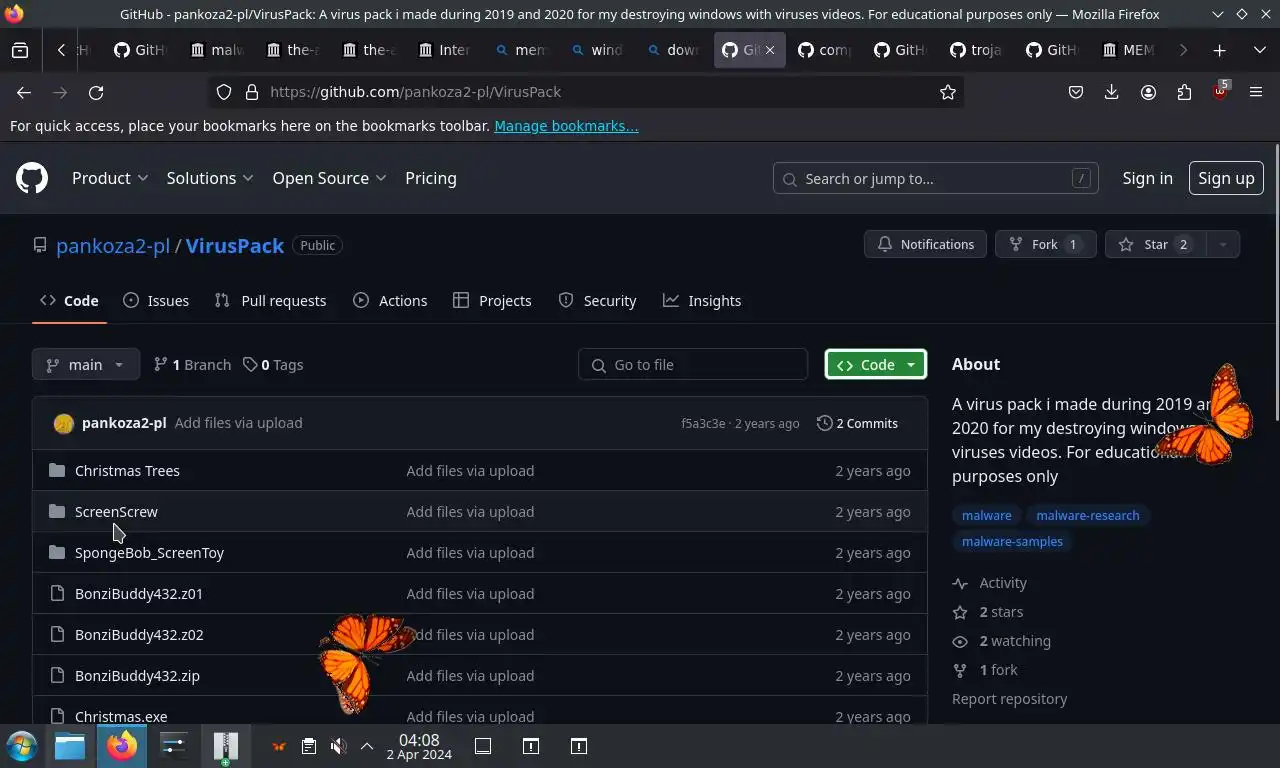The width and height of the screenshot is (1280, 768).
Task: Switch to the Security tab
Action: point(597,300)
